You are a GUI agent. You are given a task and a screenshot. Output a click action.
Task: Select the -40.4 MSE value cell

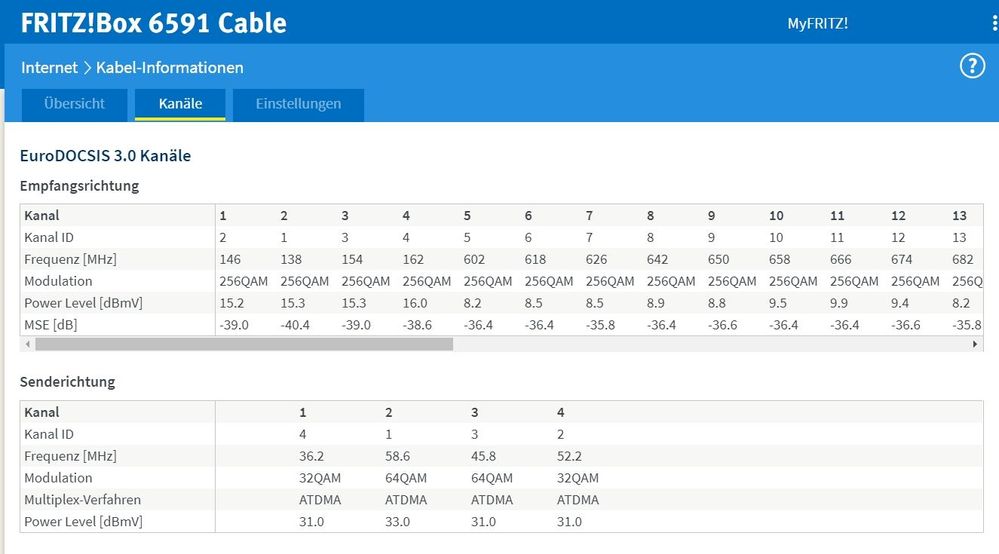(298, 325)
